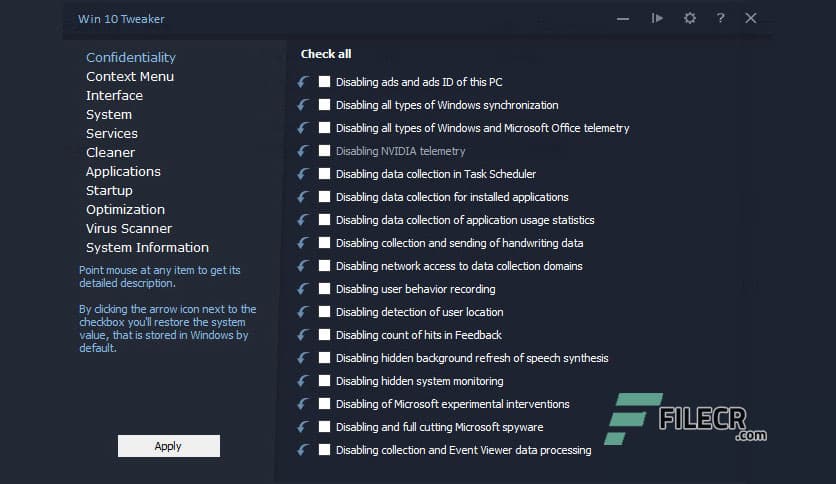The height and width of the screenshot is (484, 836).
Task: Open System Information section
Action: click(x=147, y=247)
